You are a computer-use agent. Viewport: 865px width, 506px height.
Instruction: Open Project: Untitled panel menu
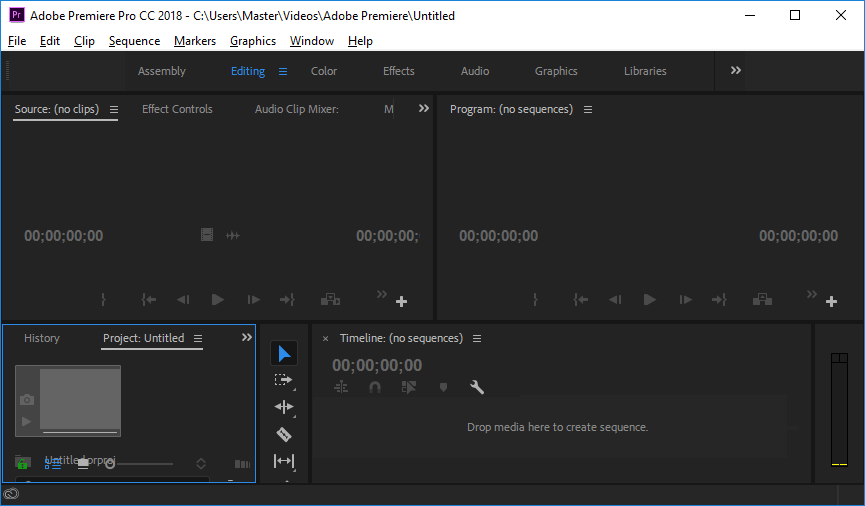198,339
